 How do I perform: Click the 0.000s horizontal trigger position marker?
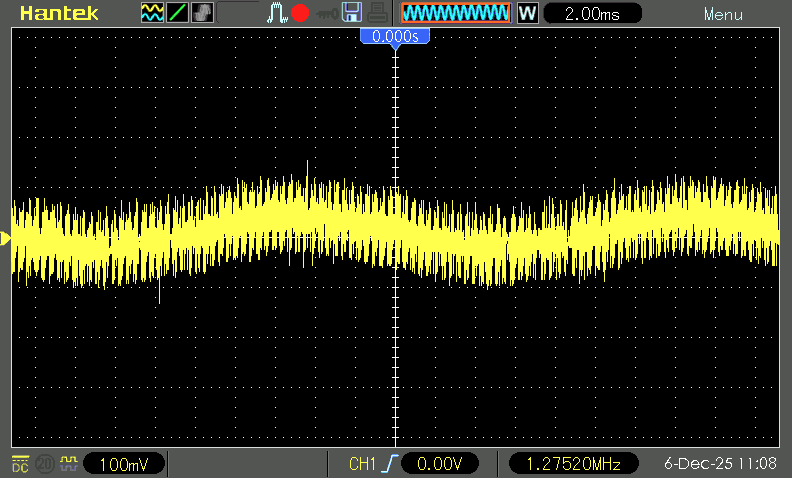click(396, 36)
